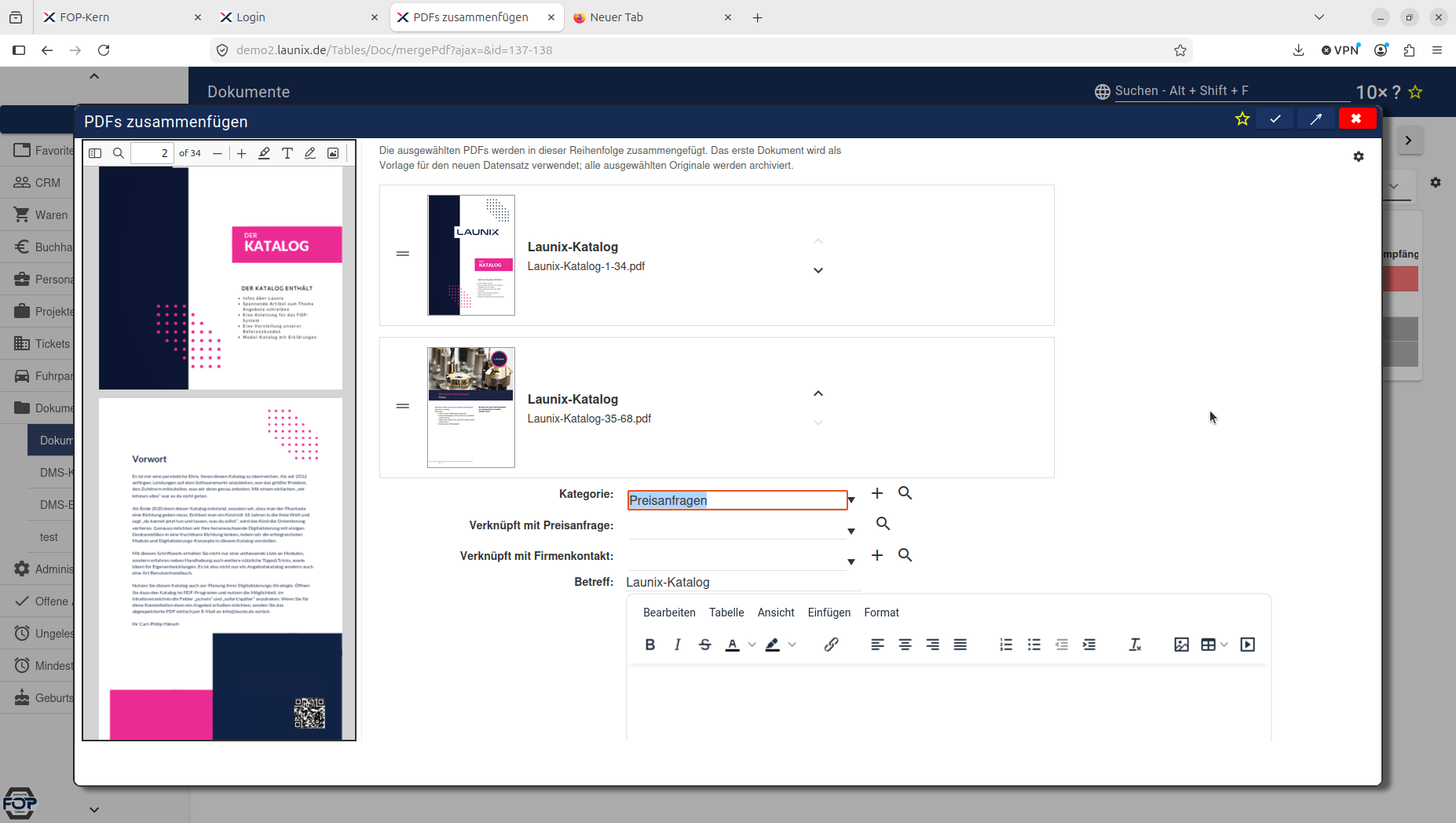Open highlight color picker dropdown
This screenshot has width=1456, height=823.
(792, 645)
